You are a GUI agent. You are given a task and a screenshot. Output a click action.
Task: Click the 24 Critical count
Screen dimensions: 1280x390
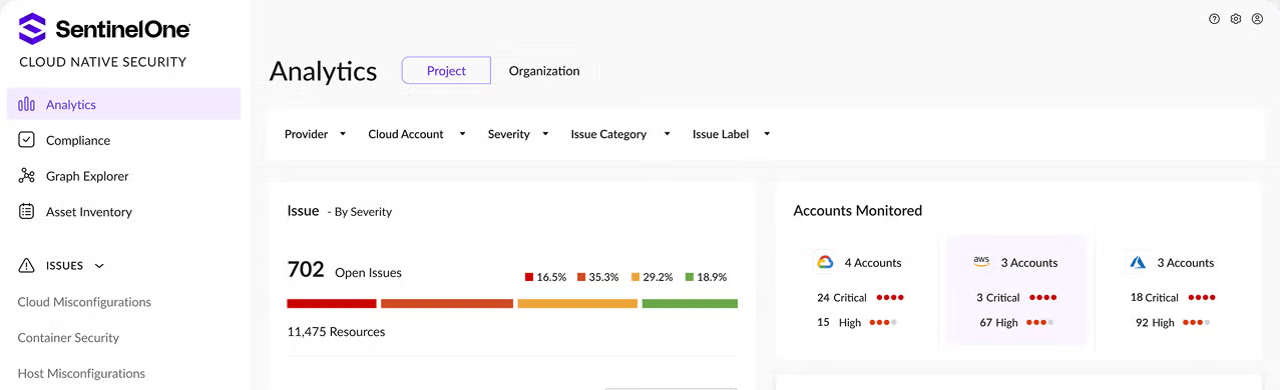[842, 298]
